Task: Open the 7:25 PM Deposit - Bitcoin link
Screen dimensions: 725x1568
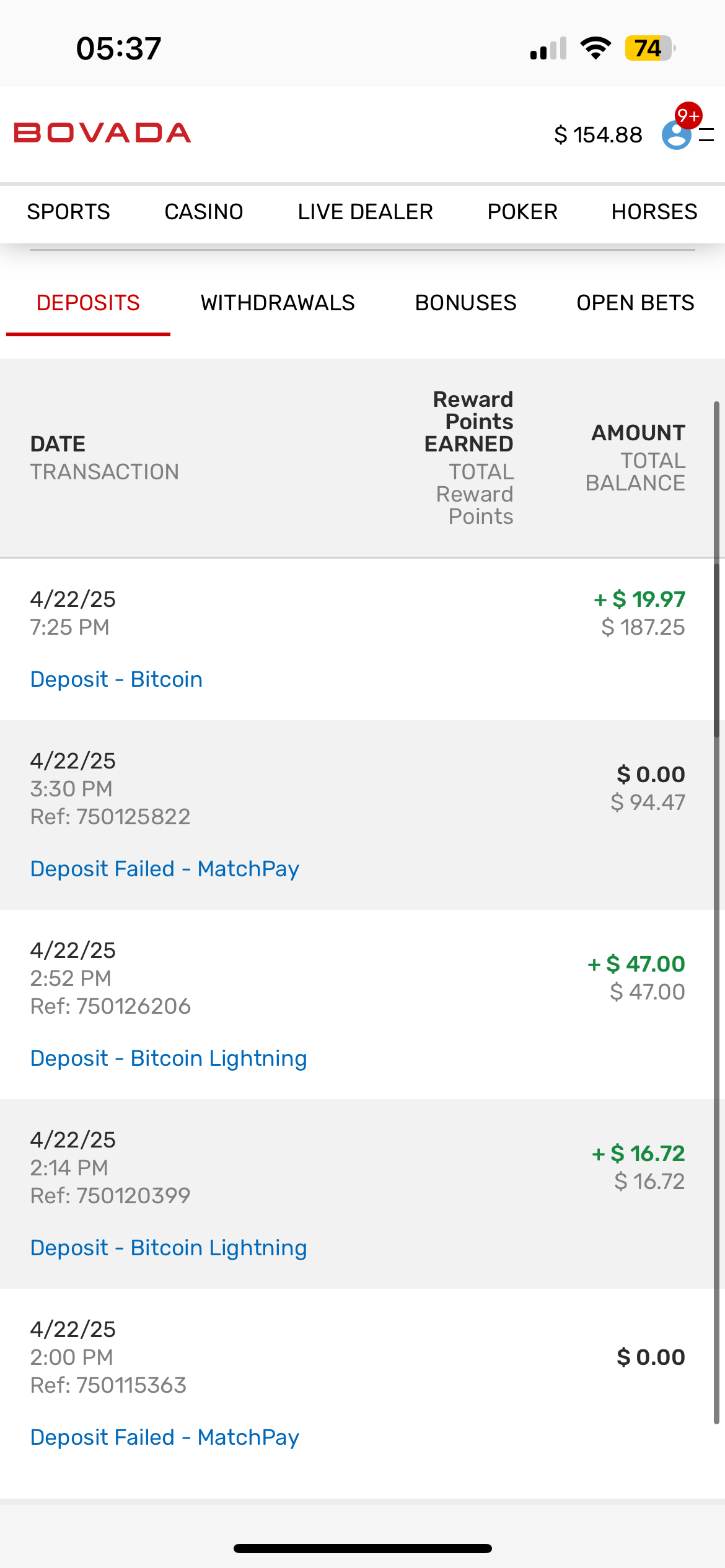Action: click(x=116, y=679)
